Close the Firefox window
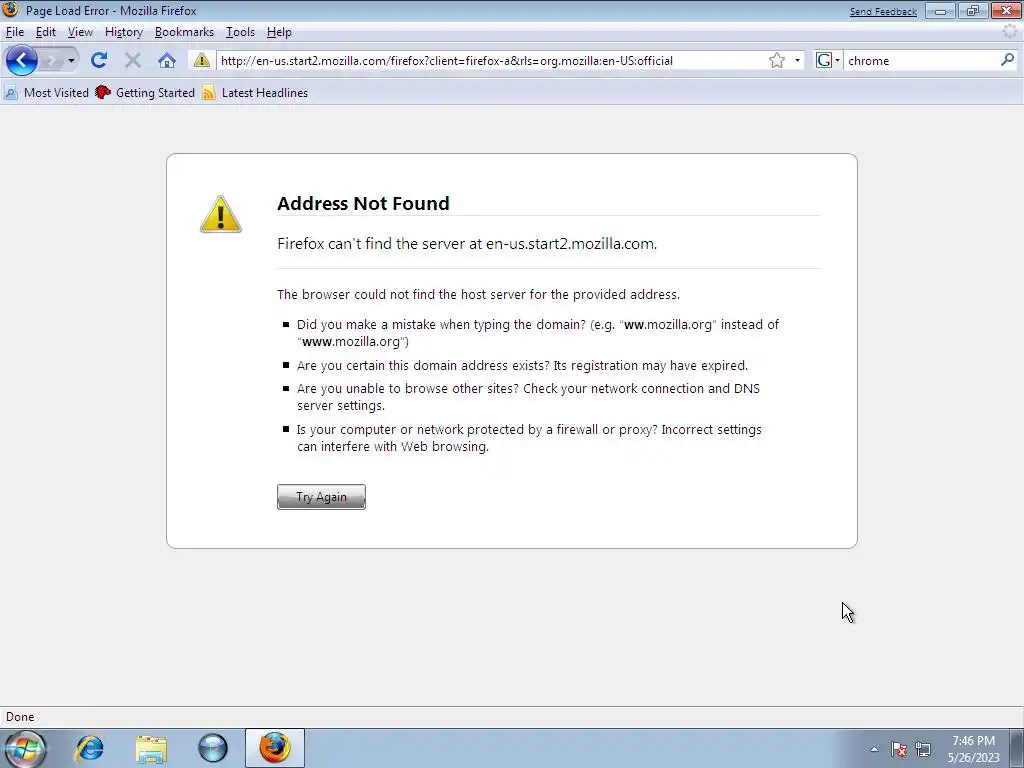 pos(1006,11)
